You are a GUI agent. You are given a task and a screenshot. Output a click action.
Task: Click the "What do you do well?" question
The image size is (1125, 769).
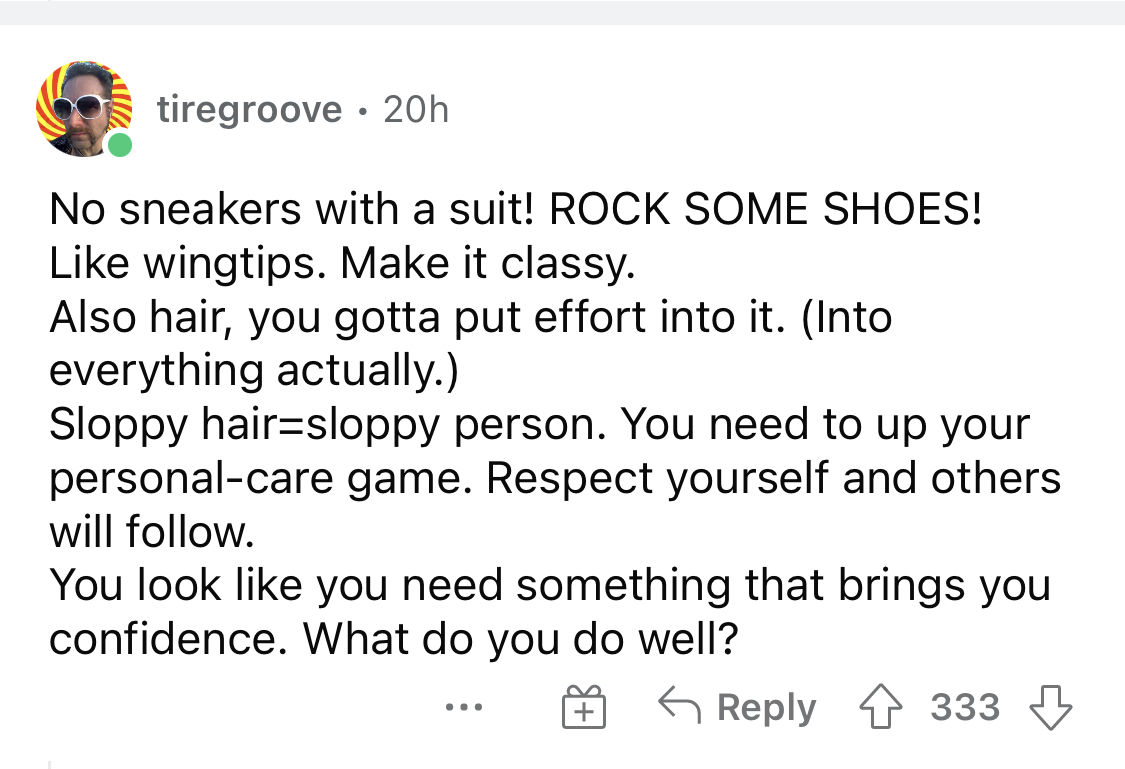point(520,638)
